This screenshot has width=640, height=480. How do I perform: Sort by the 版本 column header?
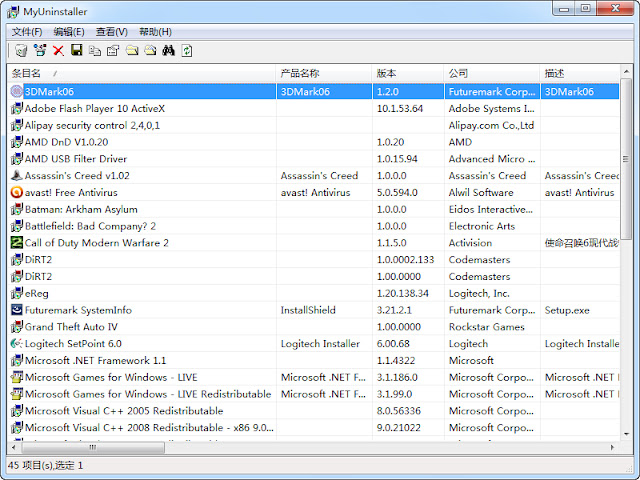point(408,73)
